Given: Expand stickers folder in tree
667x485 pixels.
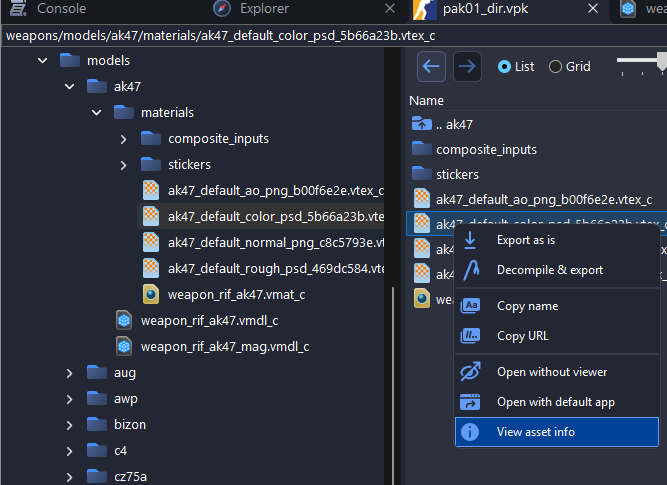Looking at the screenshot, I should [123, 165].
